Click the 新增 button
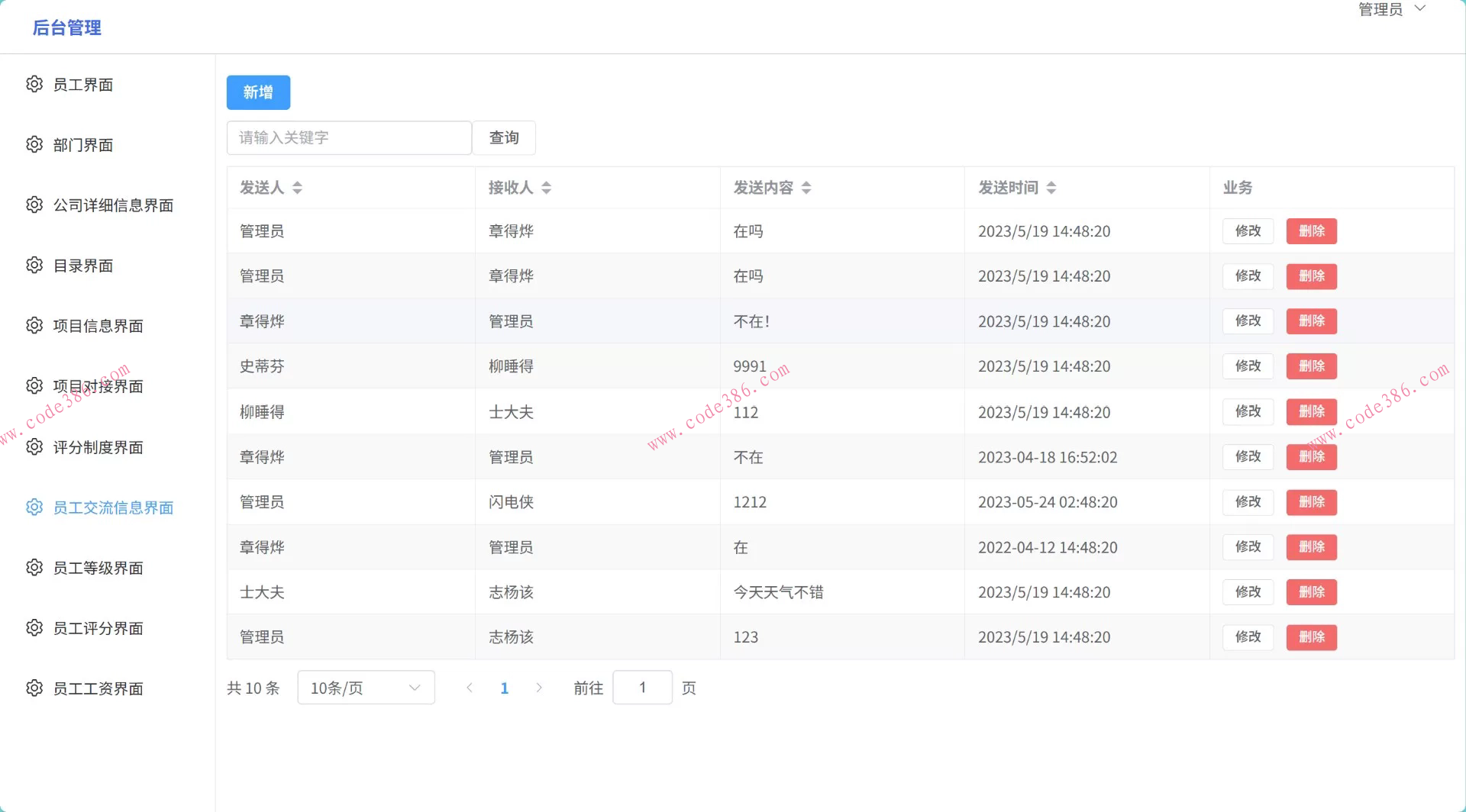The image size is (1466, 812). click(258, 92)
